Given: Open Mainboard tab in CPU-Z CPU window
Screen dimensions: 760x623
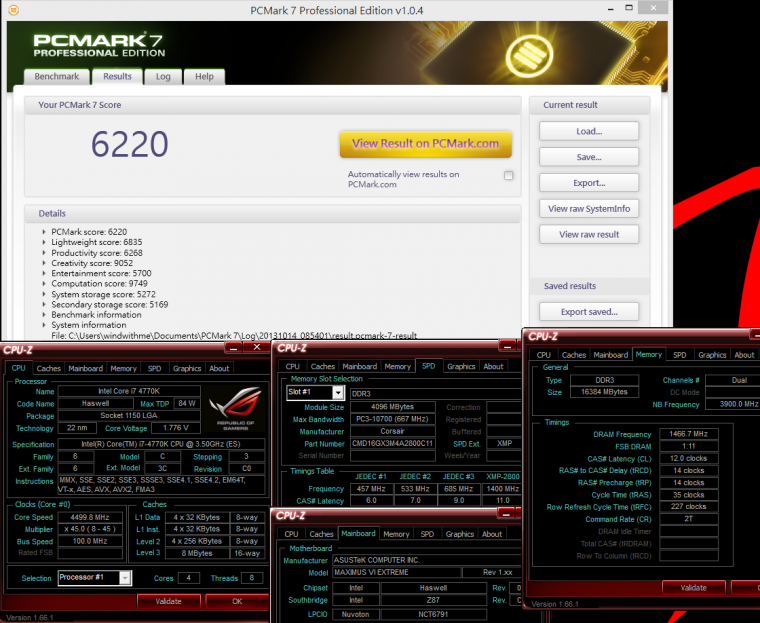Looking at the screenshot, I should click(85, 368).
